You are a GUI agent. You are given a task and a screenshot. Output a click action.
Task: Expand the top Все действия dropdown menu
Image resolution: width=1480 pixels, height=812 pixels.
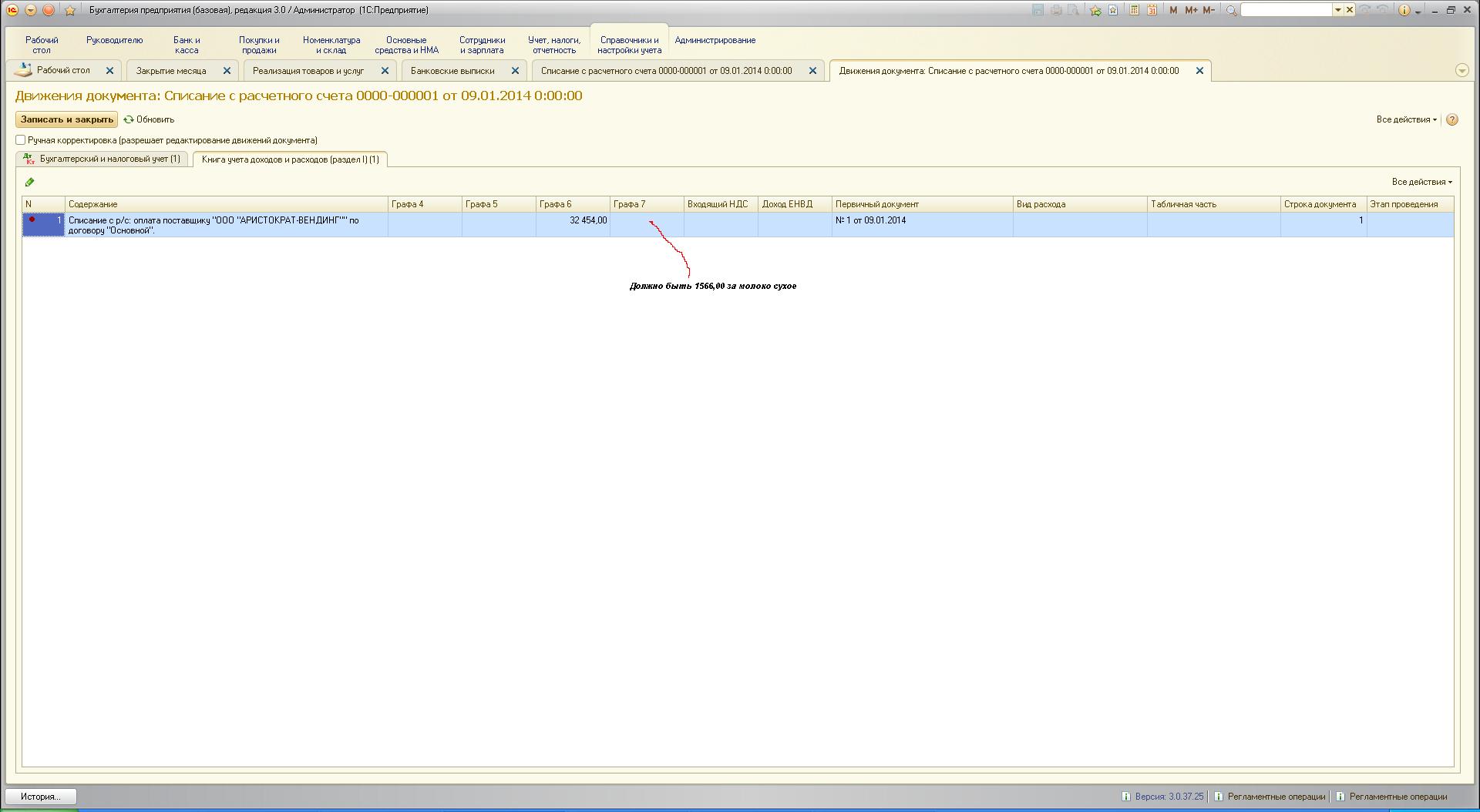1406,119
